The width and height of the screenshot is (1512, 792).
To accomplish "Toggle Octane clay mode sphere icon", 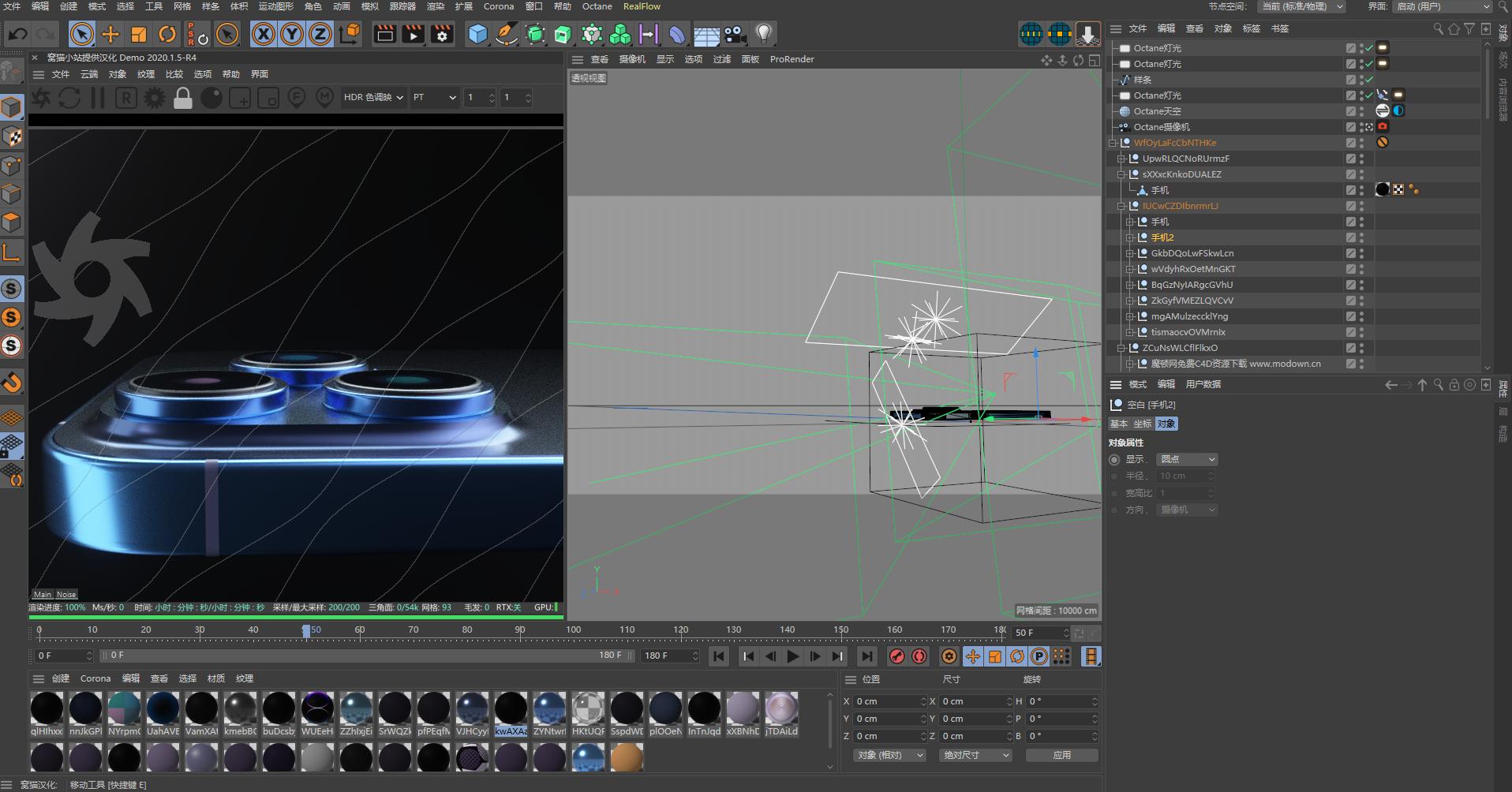I will [211, 98].
